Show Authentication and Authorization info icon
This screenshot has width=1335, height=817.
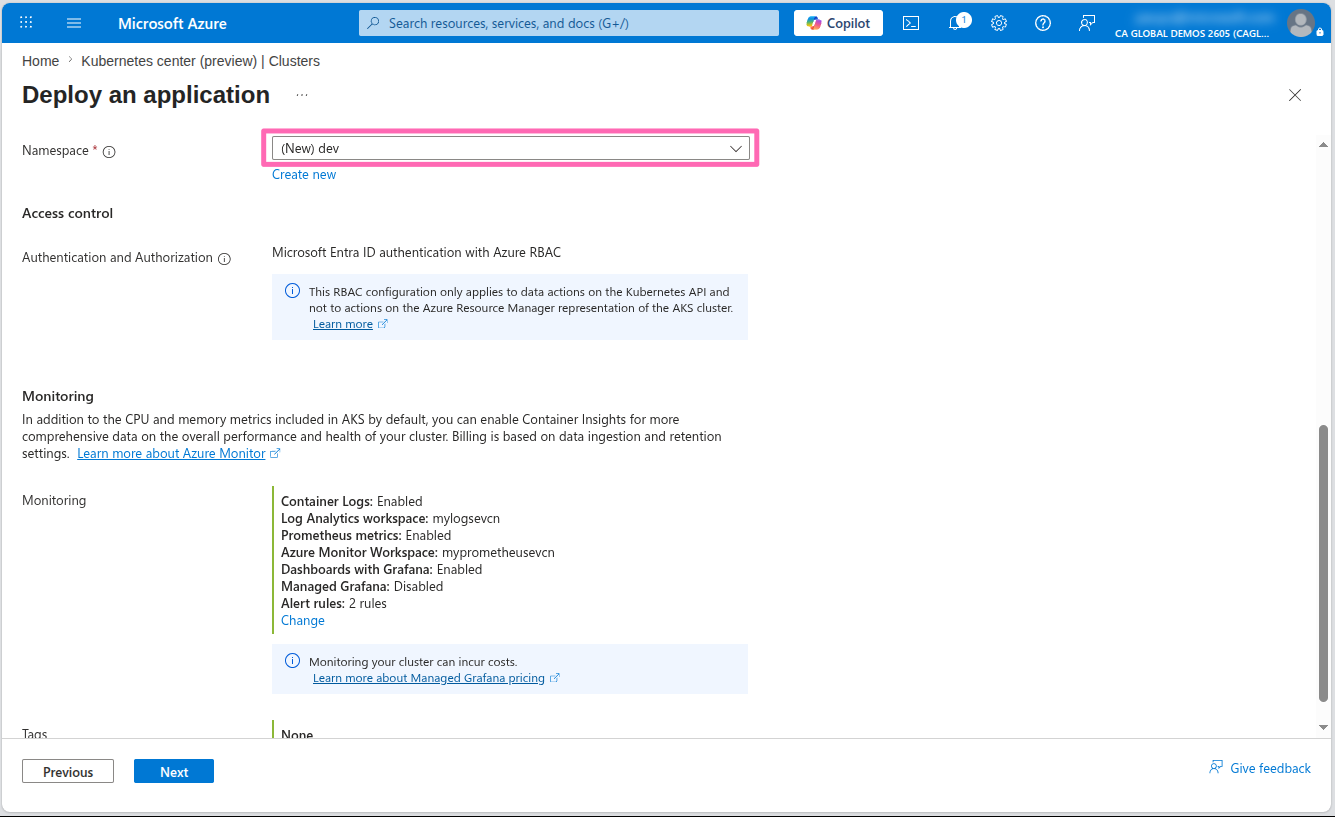pos(225,258)
